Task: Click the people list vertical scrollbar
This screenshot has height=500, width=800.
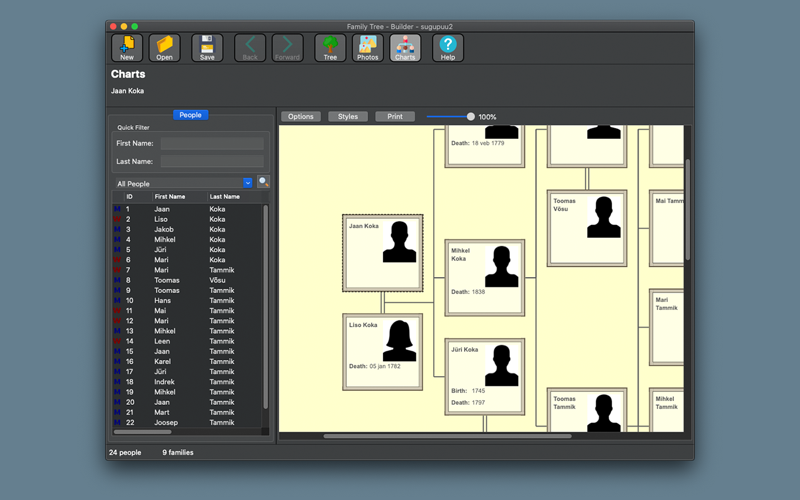Action: (x=265, y=306)
